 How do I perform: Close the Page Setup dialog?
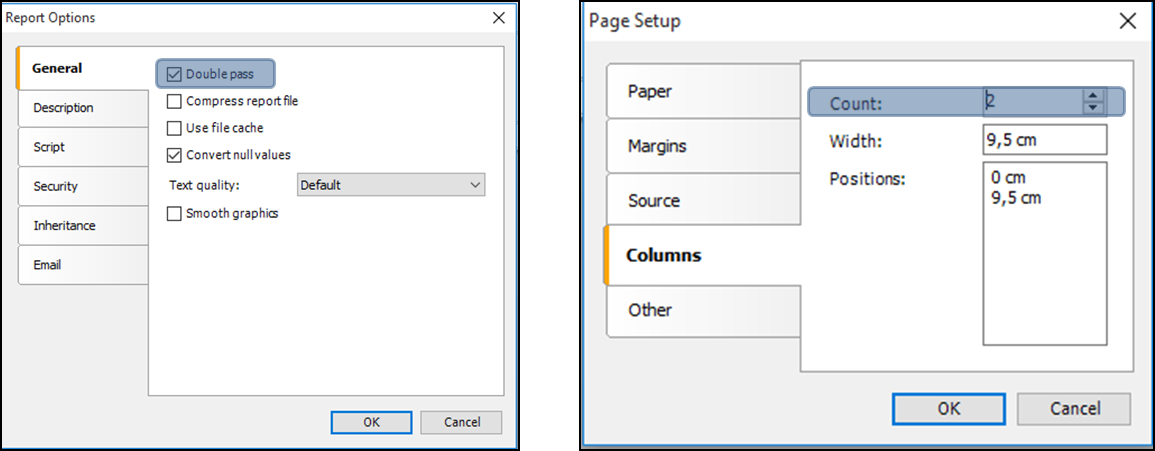tap(1128, 21)
